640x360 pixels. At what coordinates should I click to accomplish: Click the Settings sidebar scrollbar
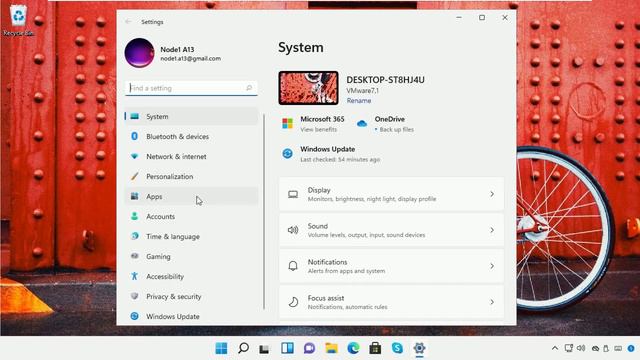[x=264, y=211]
